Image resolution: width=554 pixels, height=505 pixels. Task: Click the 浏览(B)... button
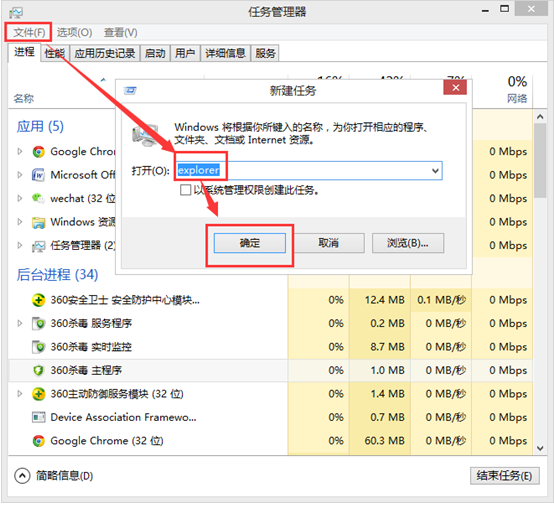(x=408, y=243)
